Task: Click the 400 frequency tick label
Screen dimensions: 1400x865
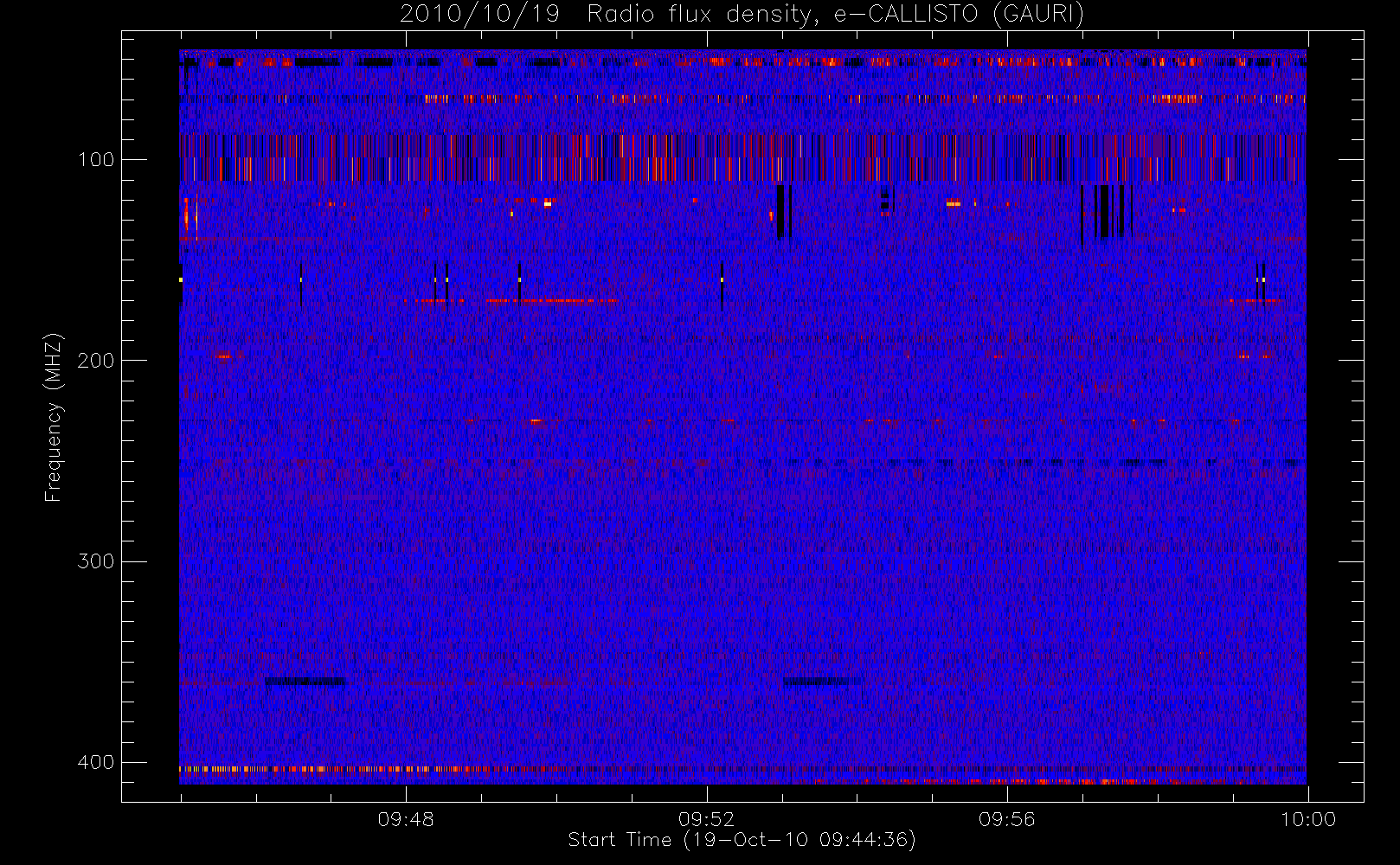Action: click(95, 762)
